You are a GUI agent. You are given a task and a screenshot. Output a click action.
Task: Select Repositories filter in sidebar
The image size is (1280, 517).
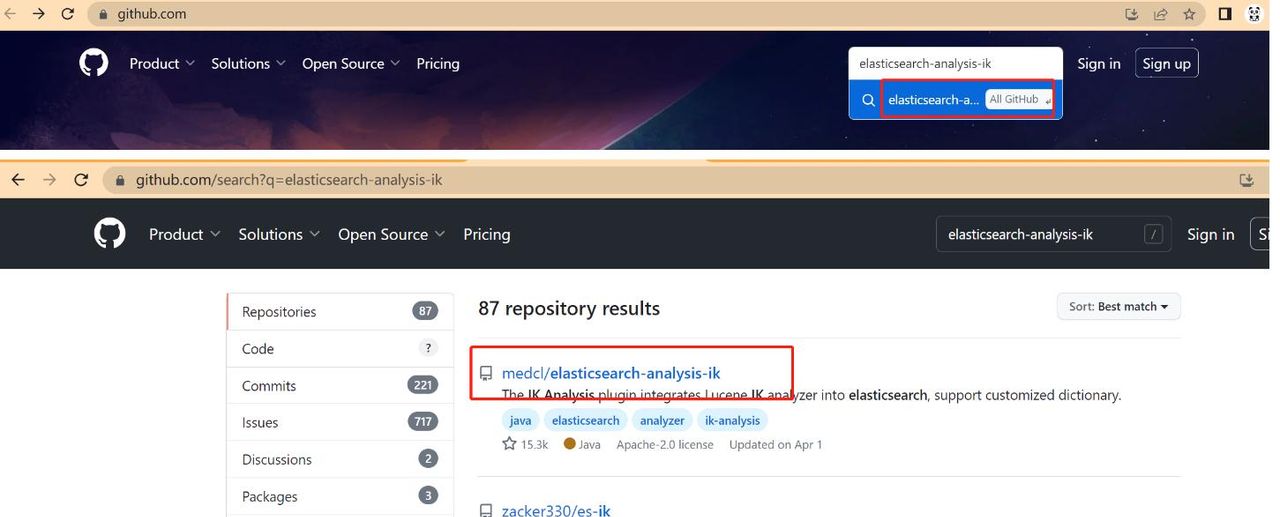(x=340, y=311)
